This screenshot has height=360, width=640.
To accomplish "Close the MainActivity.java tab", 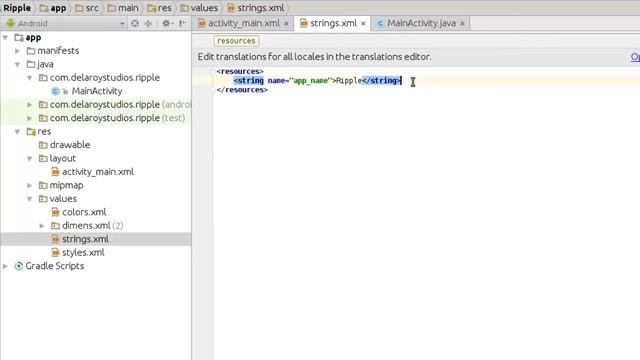I will click(x=462, y=24).
